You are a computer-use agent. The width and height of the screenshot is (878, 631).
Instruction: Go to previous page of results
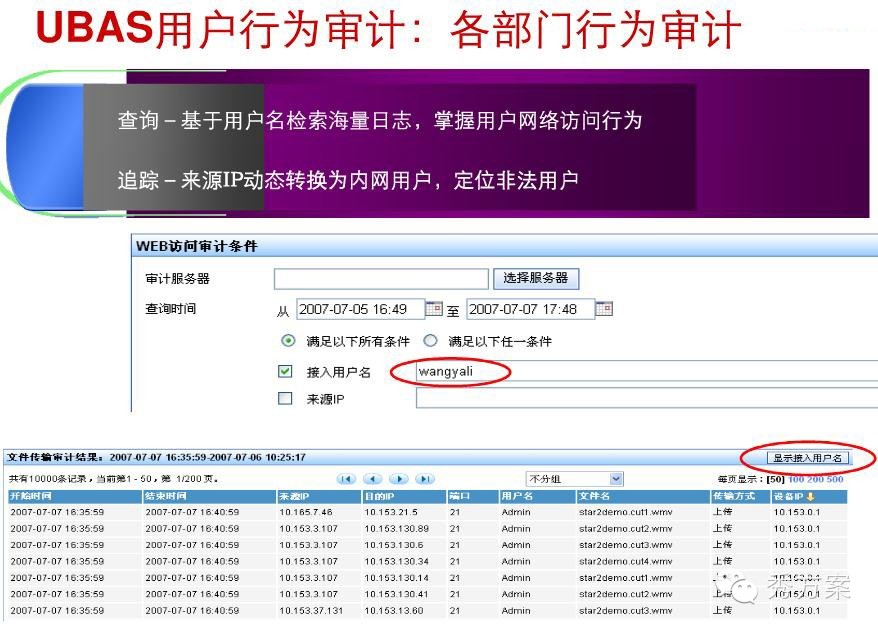[373, 479]
